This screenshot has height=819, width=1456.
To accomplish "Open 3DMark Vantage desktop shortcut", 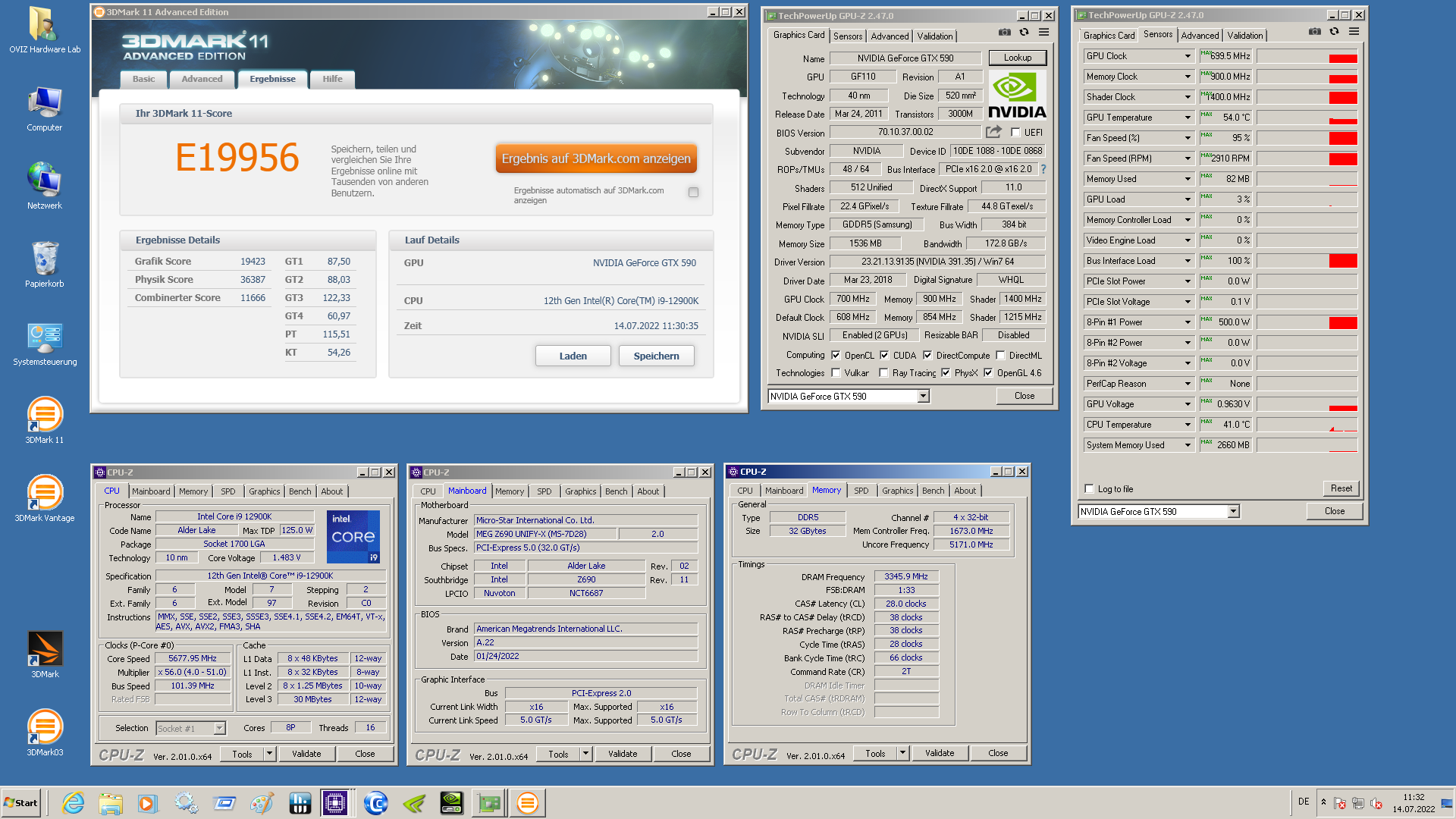I will pos(45,497).
